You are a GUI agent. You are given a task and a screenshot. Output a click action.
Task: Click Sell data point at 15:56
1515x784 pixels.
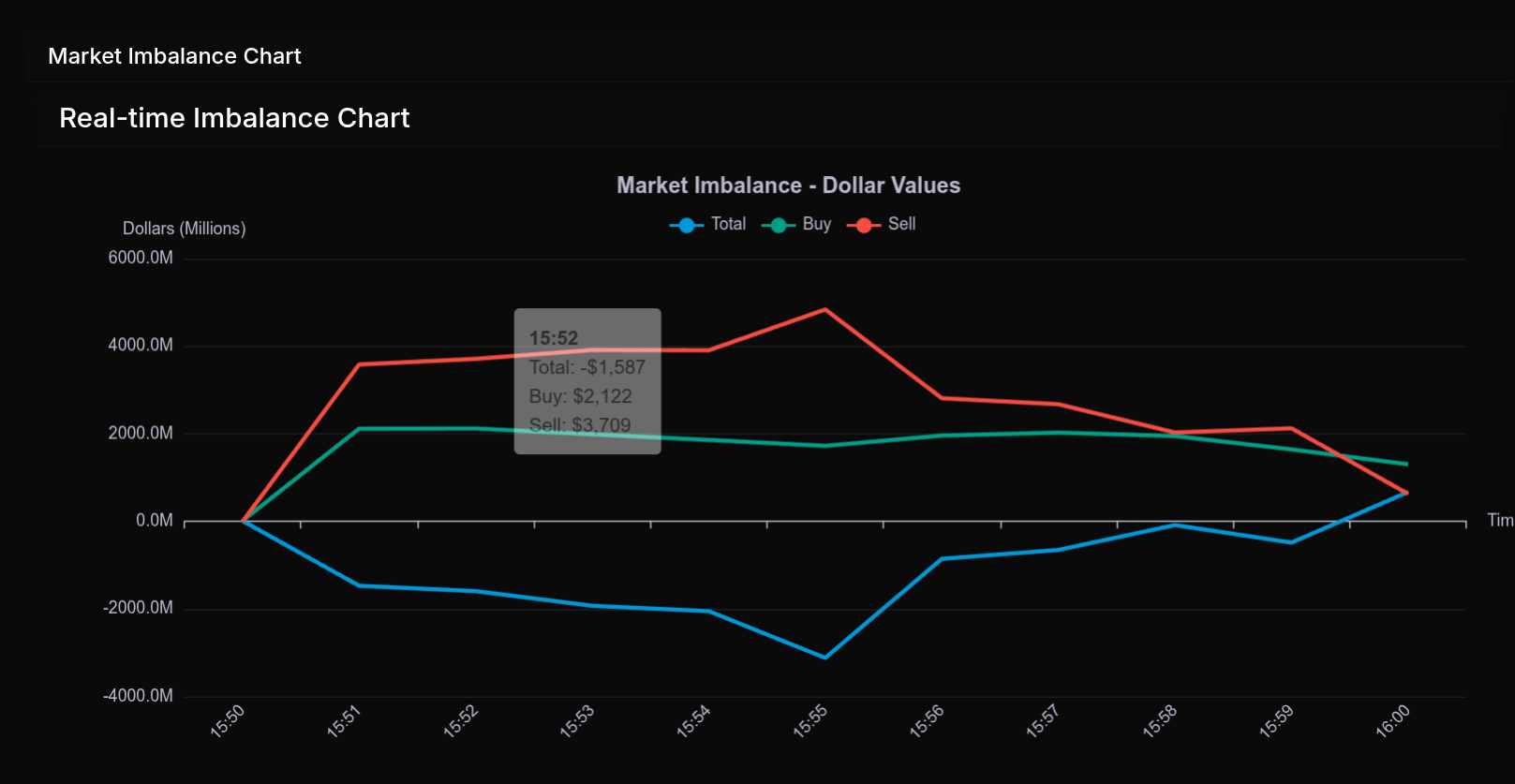[942, 398]
